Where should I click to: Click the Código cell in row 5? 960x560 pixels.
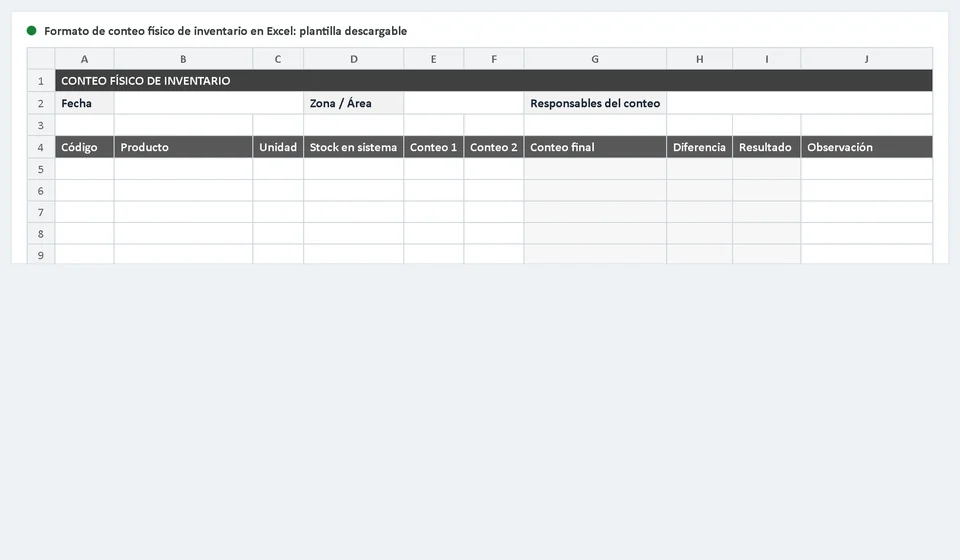coord(84,169)
